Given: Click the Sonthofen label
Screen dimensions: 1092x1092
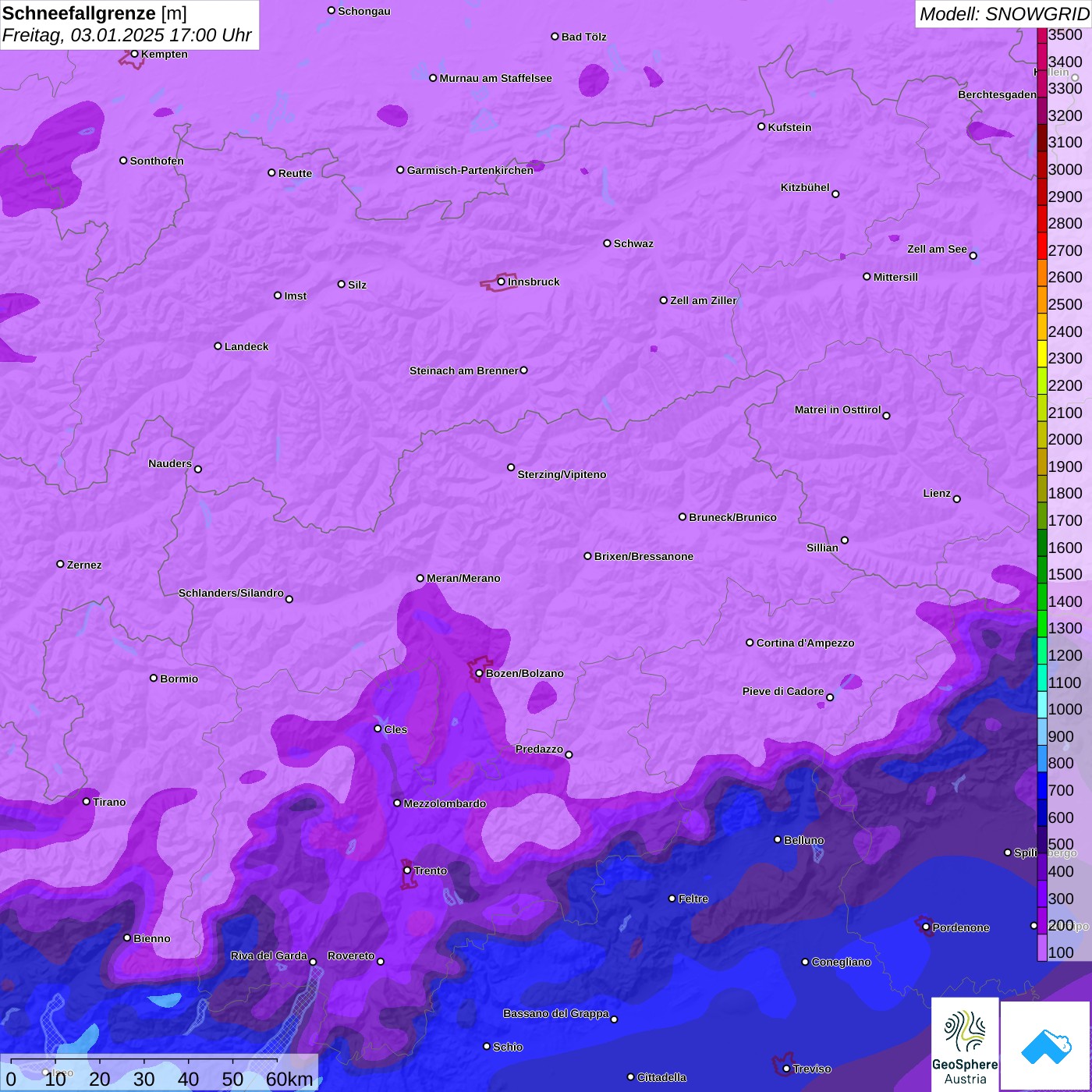Looking at the screenshot, I should coord(157,161).
